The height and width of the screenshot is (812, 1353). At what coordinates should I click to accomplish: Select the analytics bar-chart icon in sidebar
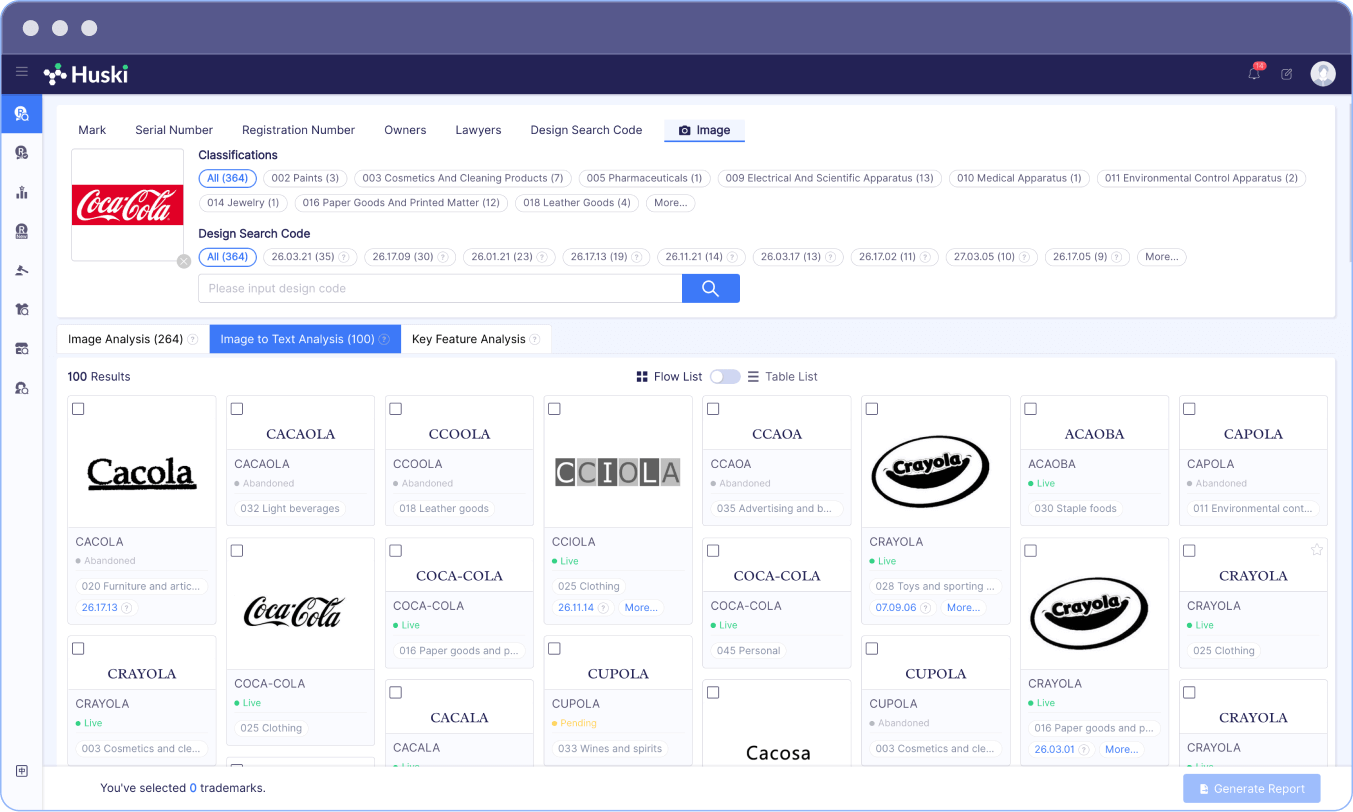point(22,193)
